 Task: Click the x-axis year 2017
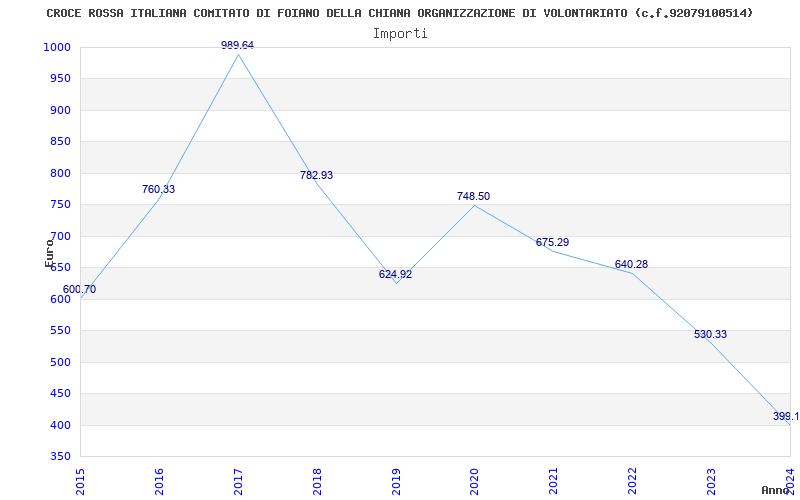pos(238,482)
